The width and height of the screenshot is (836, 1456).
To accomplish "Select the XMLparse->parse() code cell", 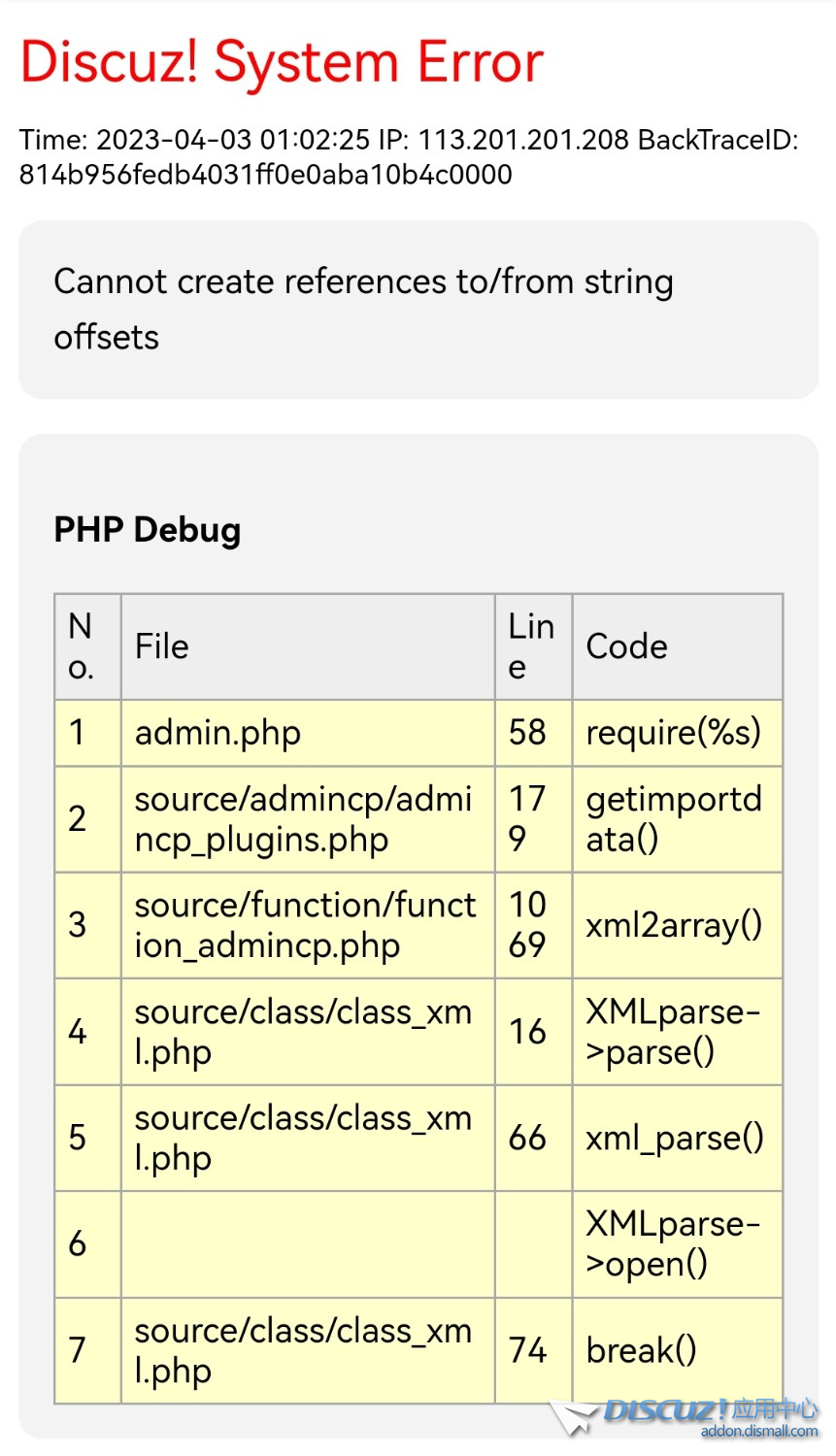I will coord(672,1032).
